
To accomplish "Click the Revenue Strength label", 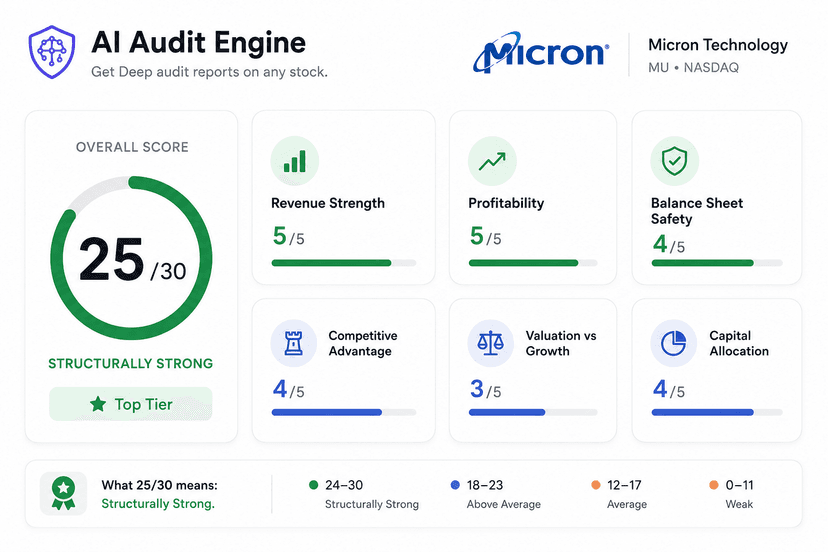I will tap(328, 203).
